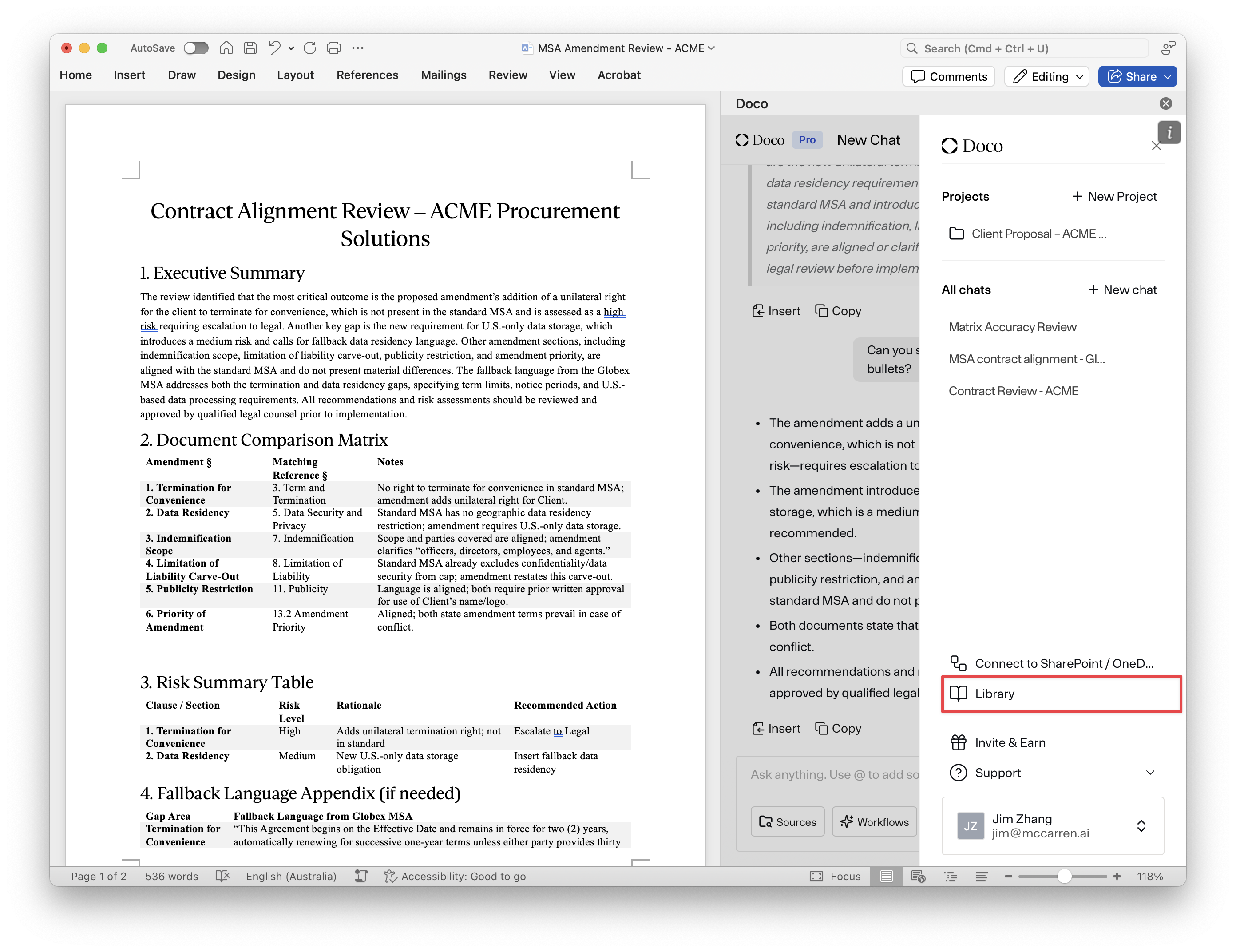Click the Search field in title bar
The image size is (1236, 952).
tap(1024, 49)
